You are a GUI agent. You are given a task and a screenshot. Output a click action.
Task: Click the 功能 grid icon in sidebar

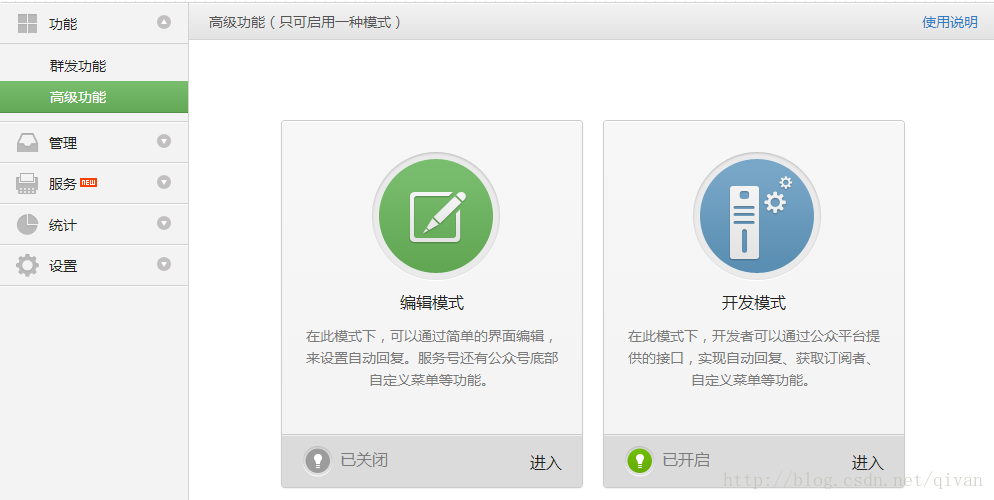[27, 23]
